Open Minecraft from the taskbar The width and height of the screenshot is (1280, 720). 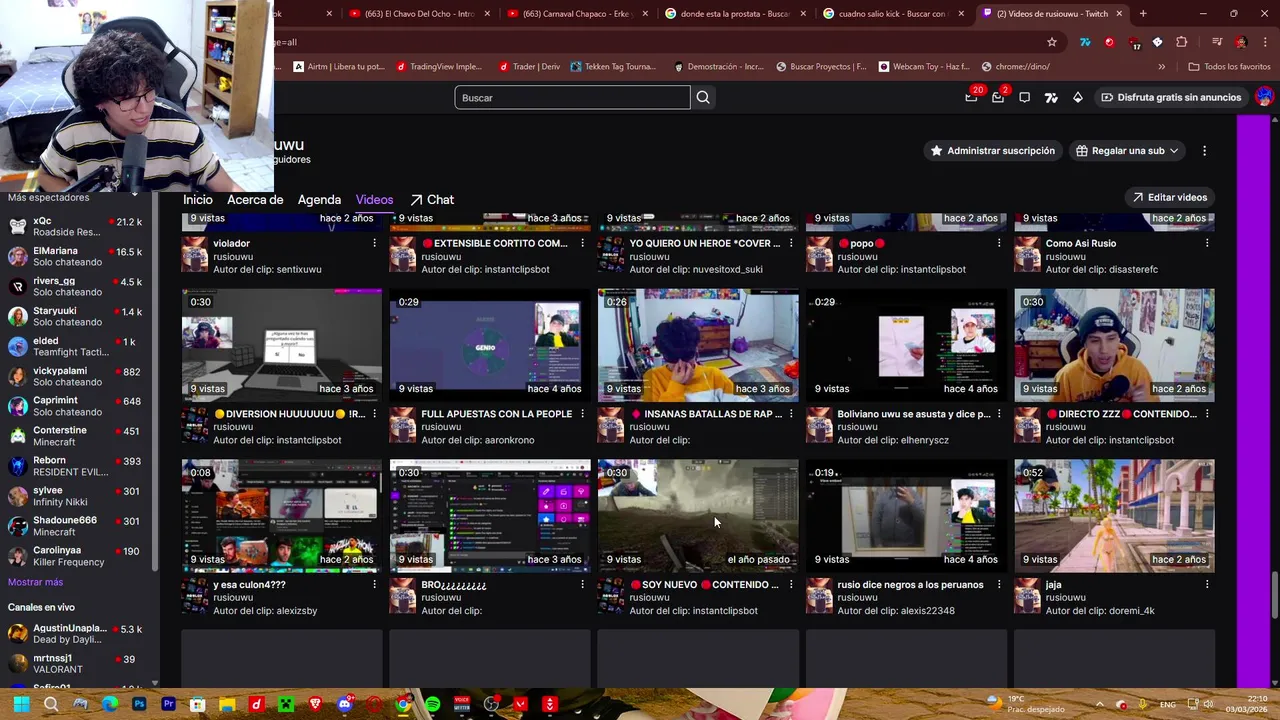pos(286,704)
